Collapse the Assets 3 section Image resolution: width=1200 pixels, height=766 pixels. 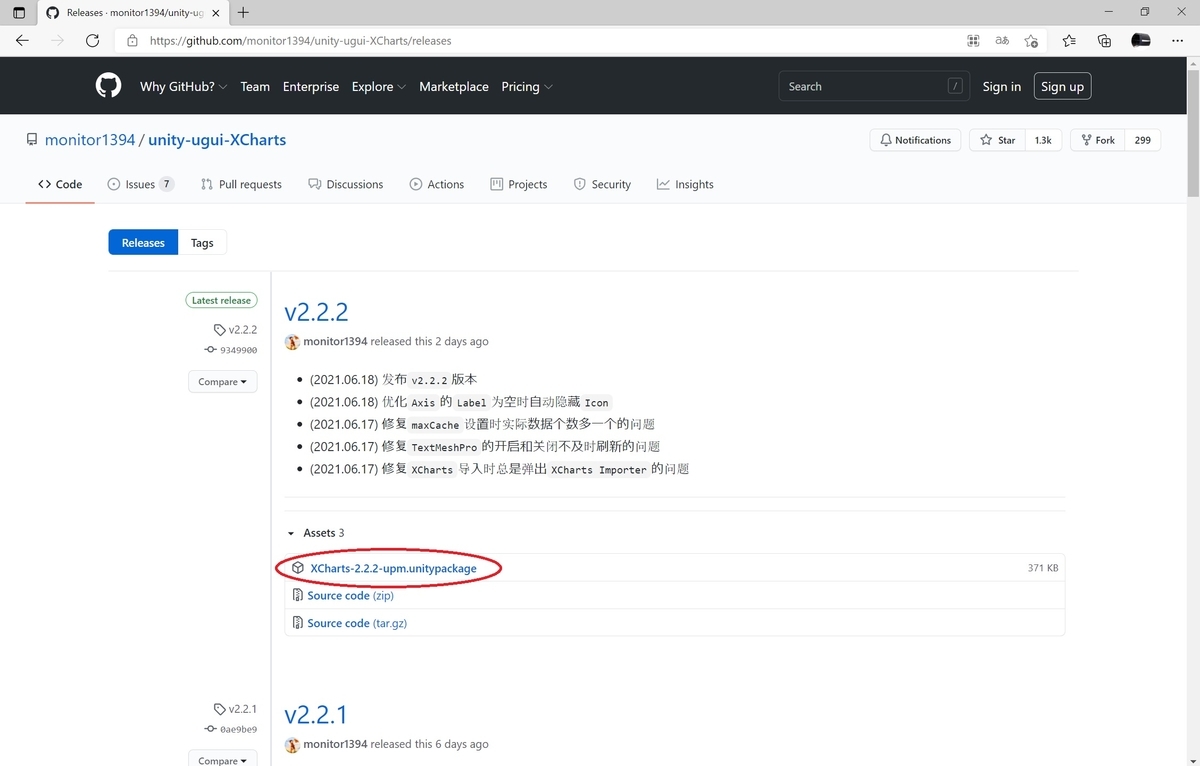tap(291, 532)
